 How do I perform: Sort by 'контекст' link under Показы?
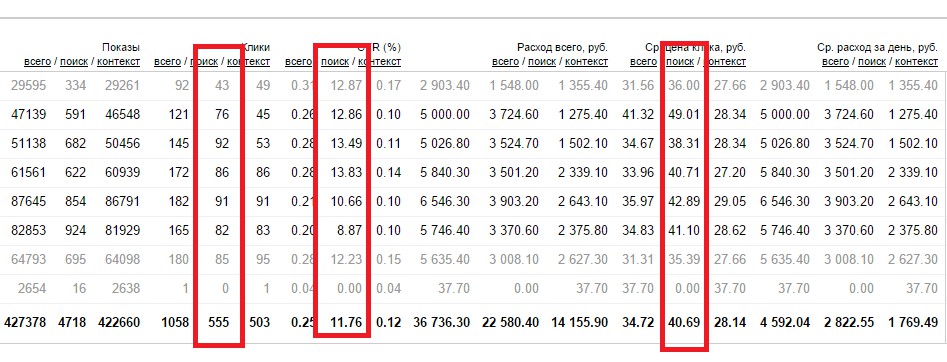[118, 62]
